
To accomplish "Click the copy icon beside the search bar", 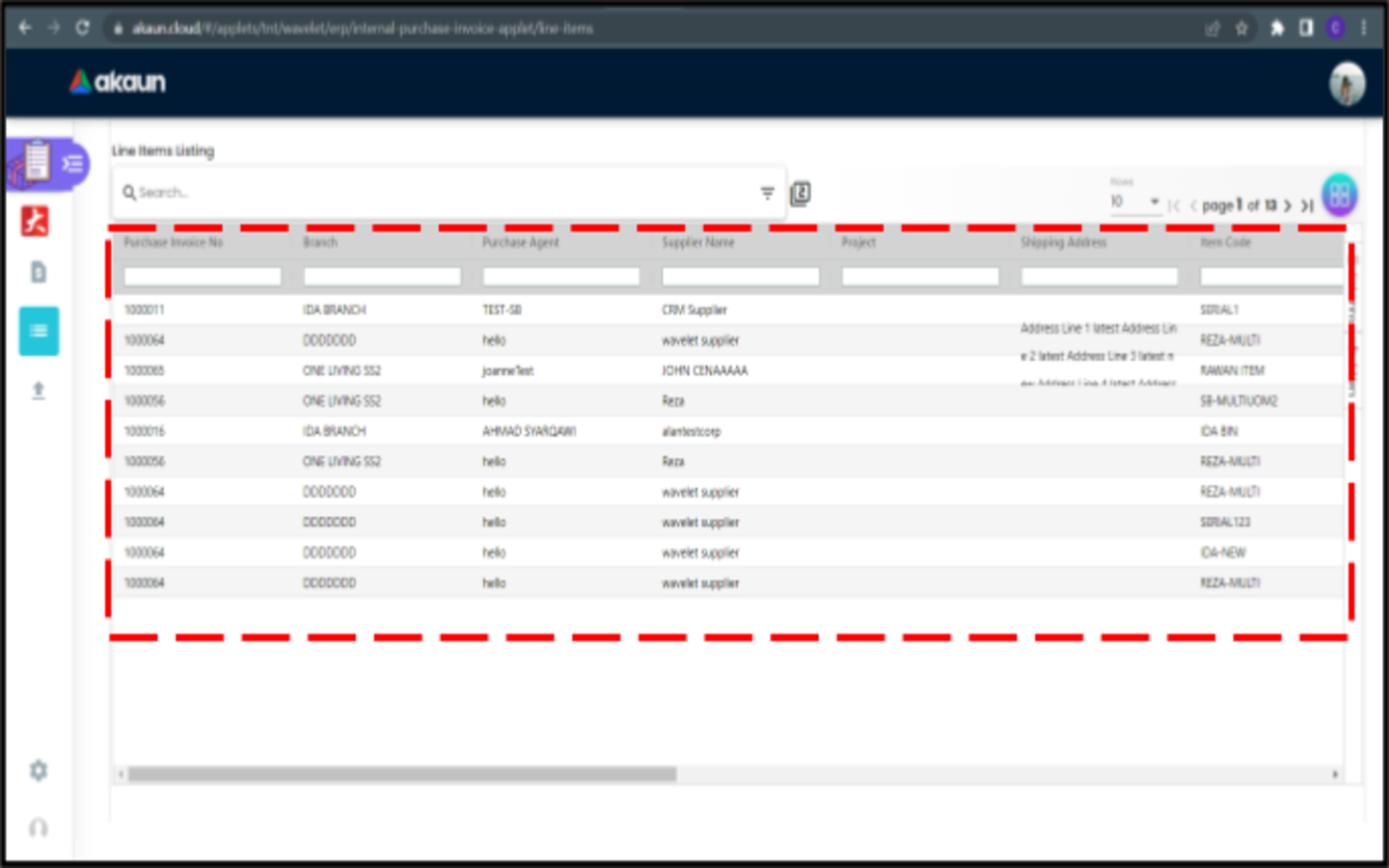I will coord(801,194).
